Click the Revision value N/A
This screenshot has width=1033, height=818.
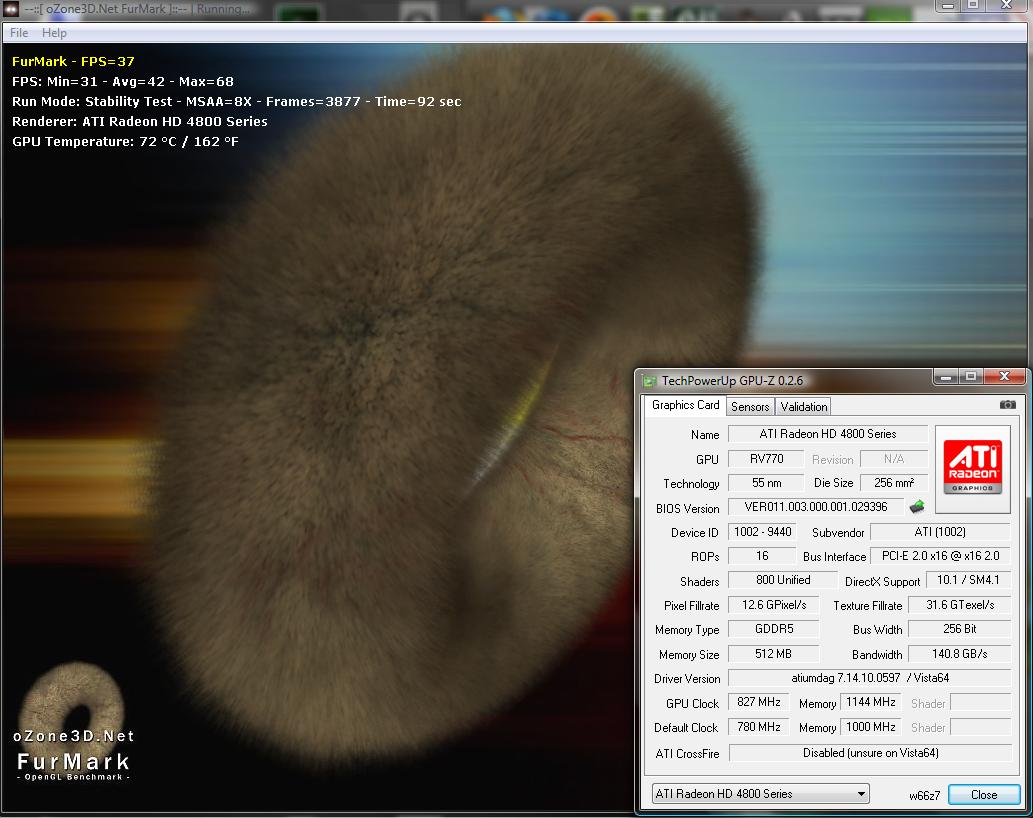(893, 458)
